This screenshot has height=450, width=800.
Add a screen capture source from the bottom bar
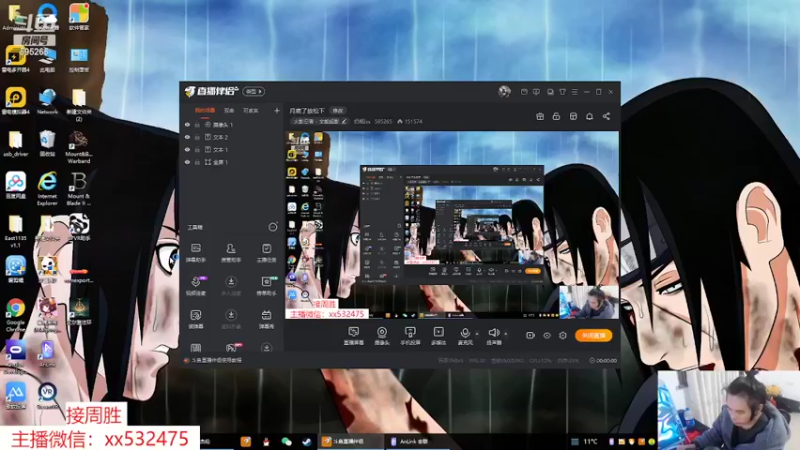click(354, 336)
